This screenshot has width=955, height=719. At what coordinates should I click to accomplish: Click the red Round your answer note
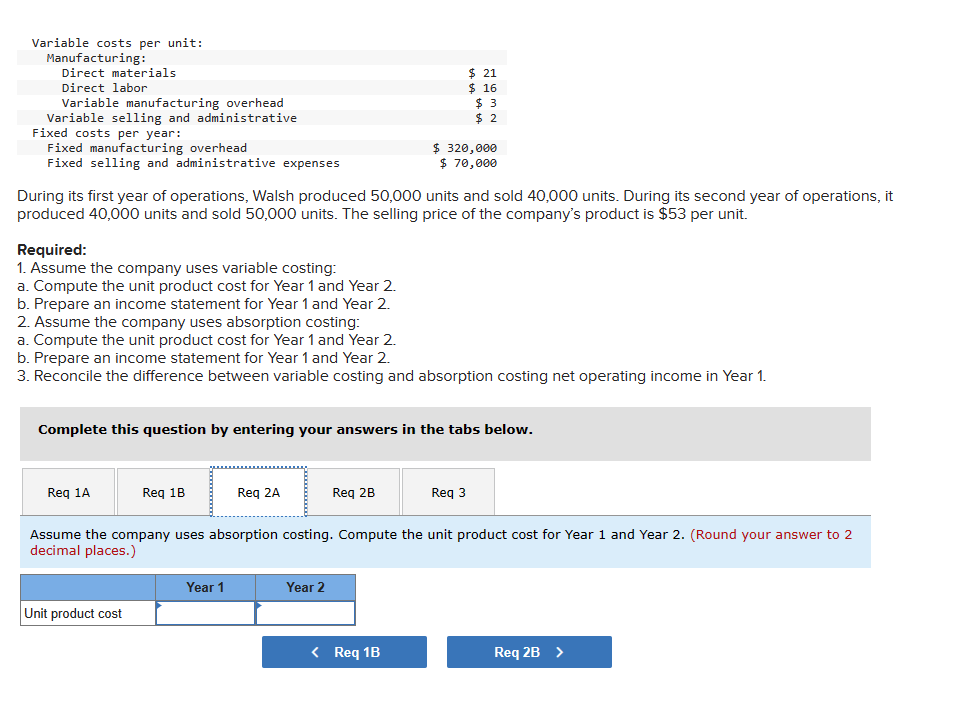441,542
